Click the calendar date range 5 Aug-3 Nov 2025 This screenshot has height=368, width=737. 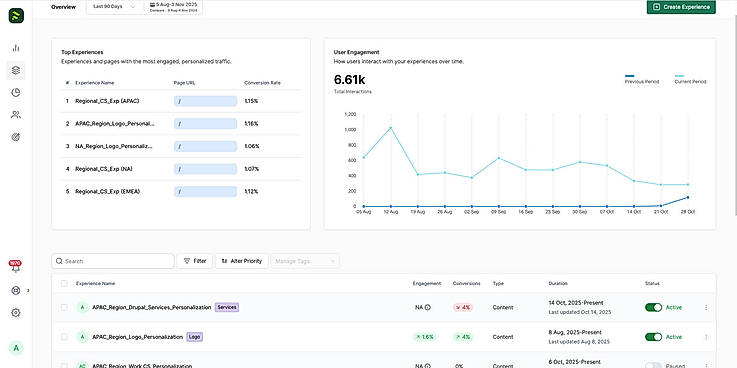coord(173,7)
